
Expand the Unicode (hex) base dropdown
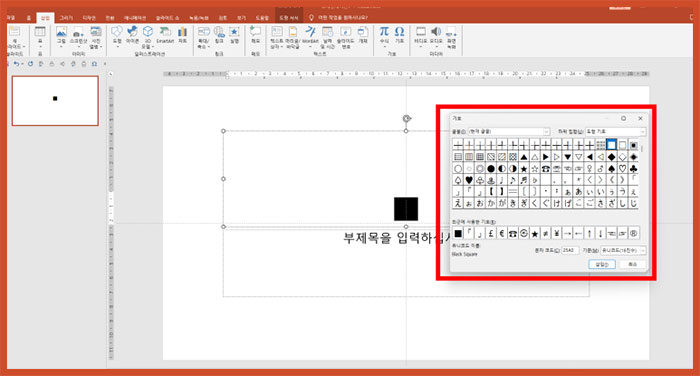click(x=642, y=251)
